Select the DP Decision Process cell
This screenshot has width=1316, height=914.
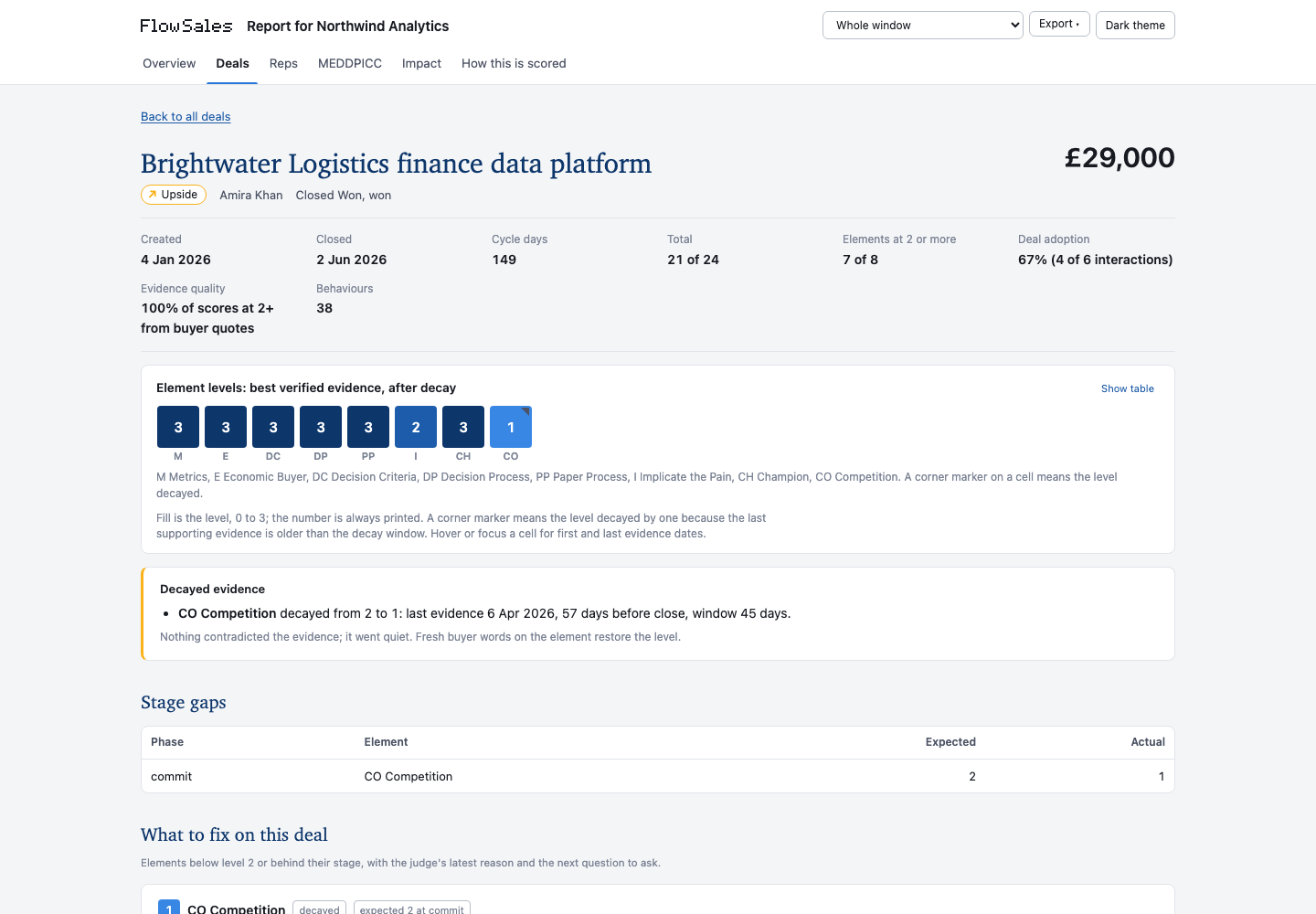click(x=321, y=427)
